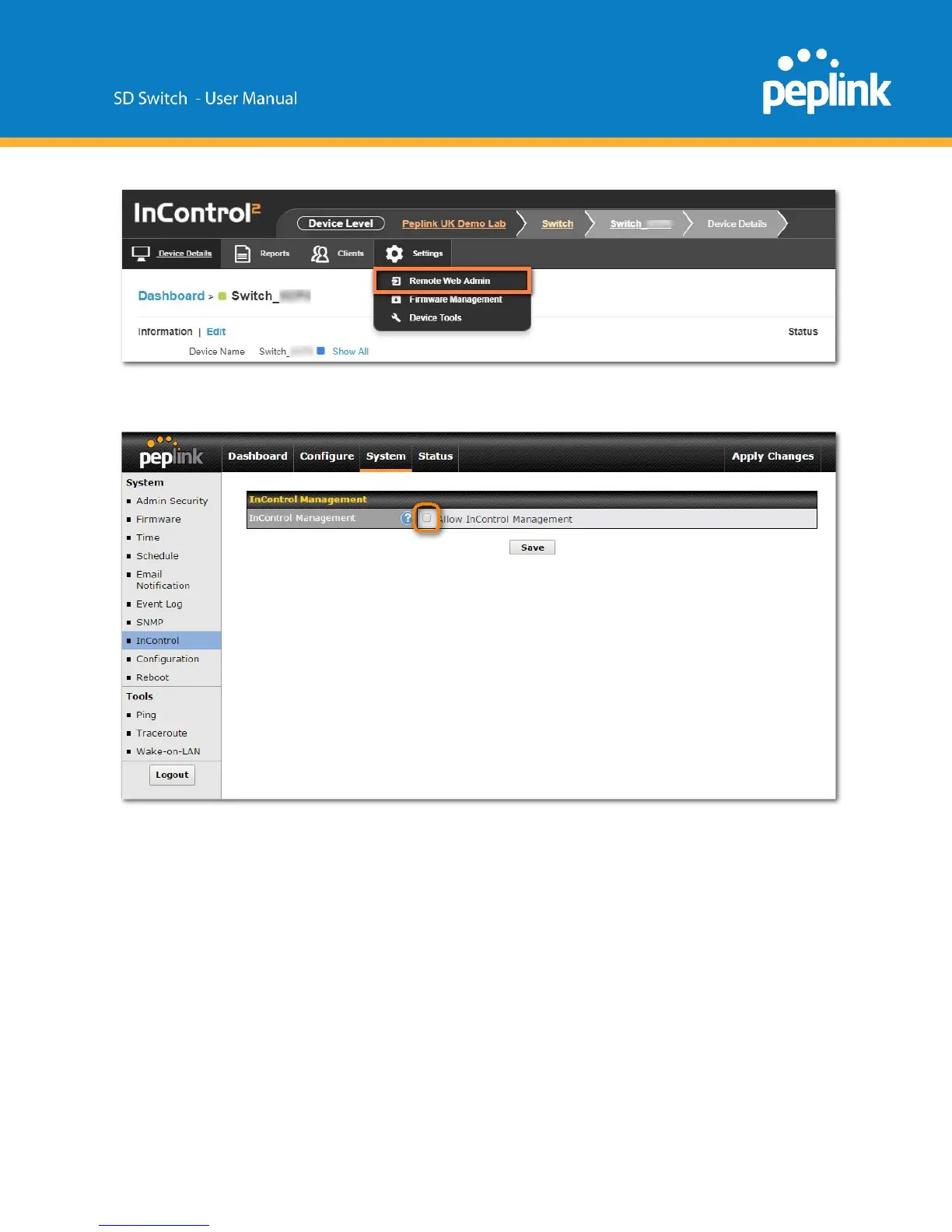
Task: Click the Edit link beside Information
Action: click(x=216, y=331)
